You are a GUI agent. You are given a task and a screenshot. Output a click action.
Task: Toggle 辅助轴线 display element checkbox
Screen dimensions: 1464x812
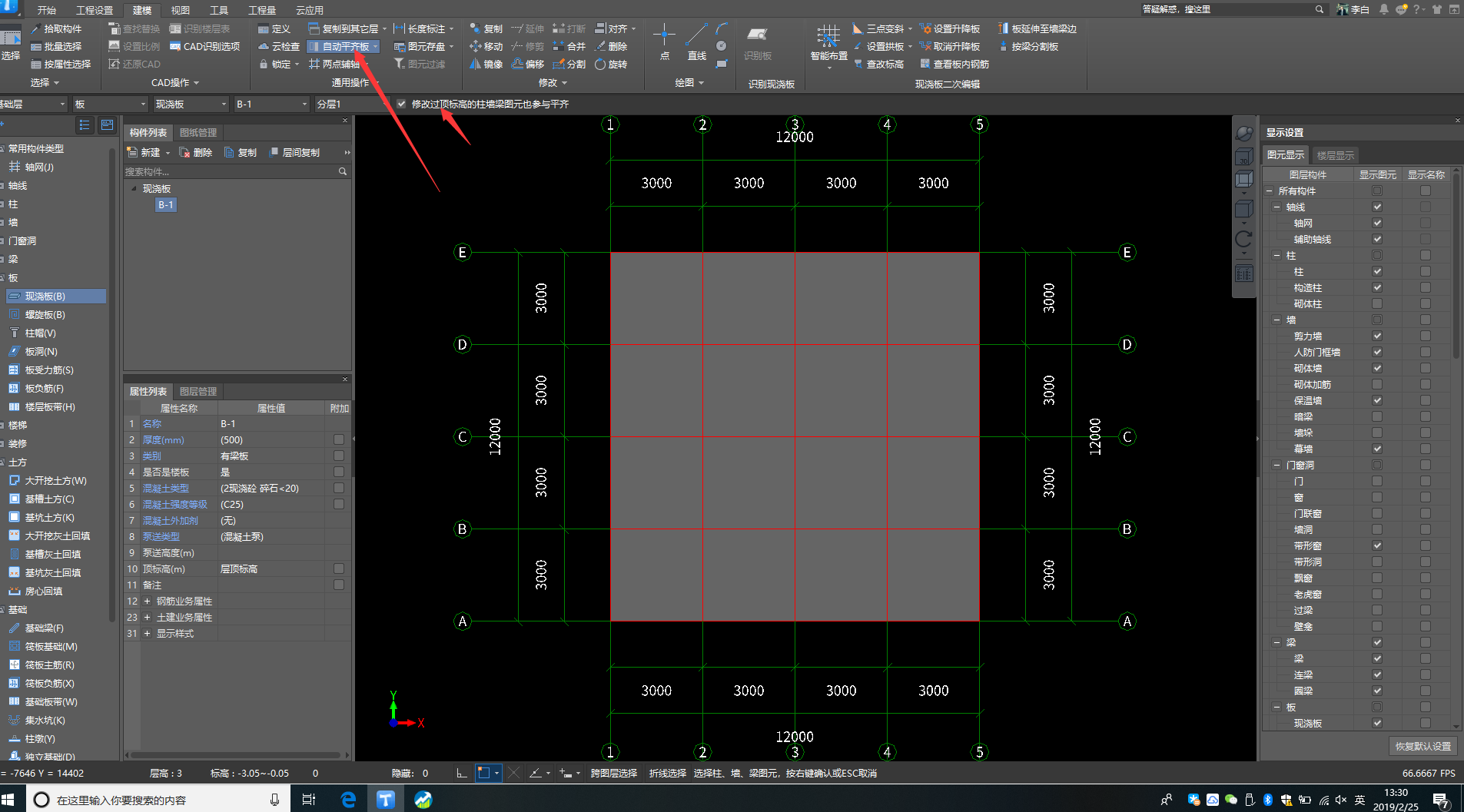pyautogui.click(x=1377, y=239)
